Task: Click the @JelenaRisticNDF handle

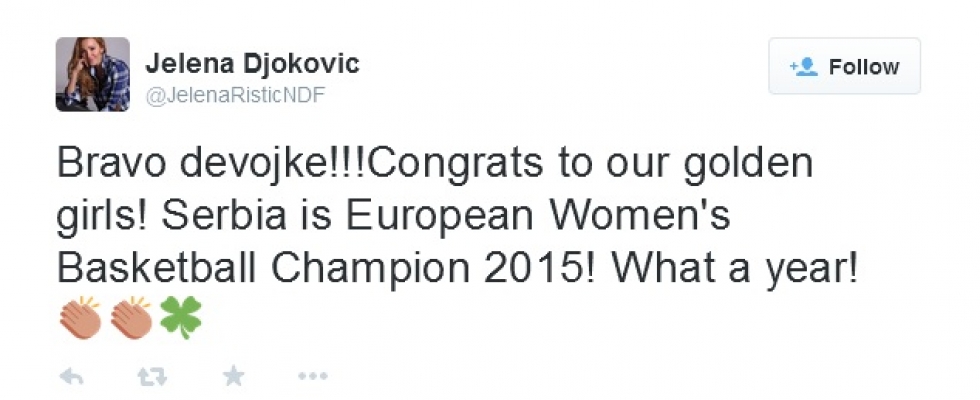Action: pyautogui.click(x=236, y=95)
